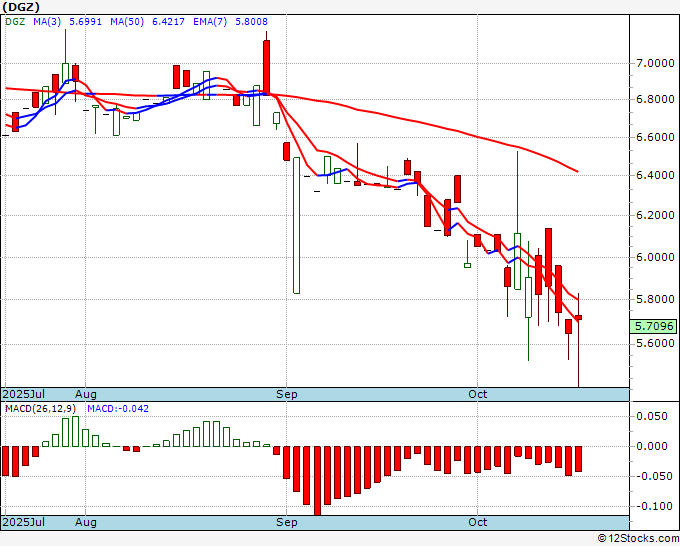Click the 0.050 MACD axis label
Viewport: 680px width, 546px height.
click(x=652, y=417)
